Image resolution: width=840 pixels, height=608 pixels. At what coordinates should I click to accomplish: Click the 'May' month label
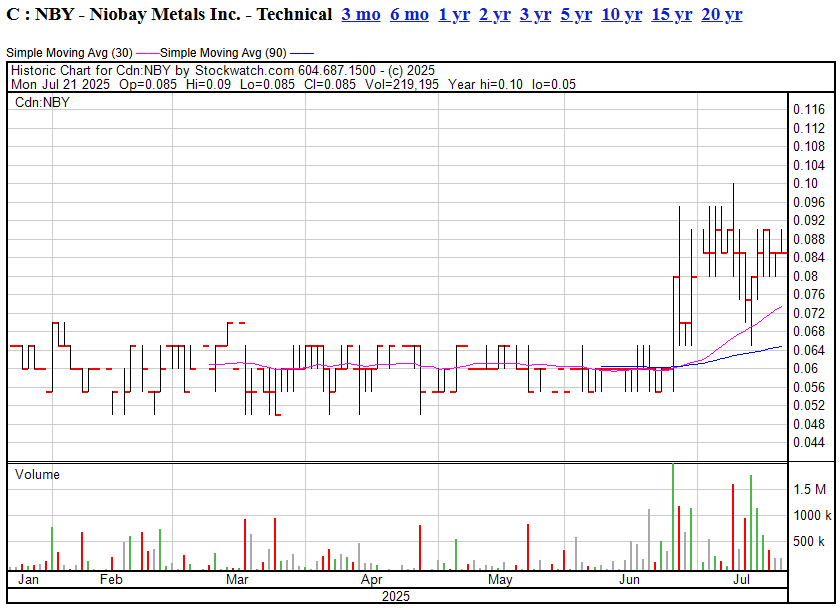(500, 580)
